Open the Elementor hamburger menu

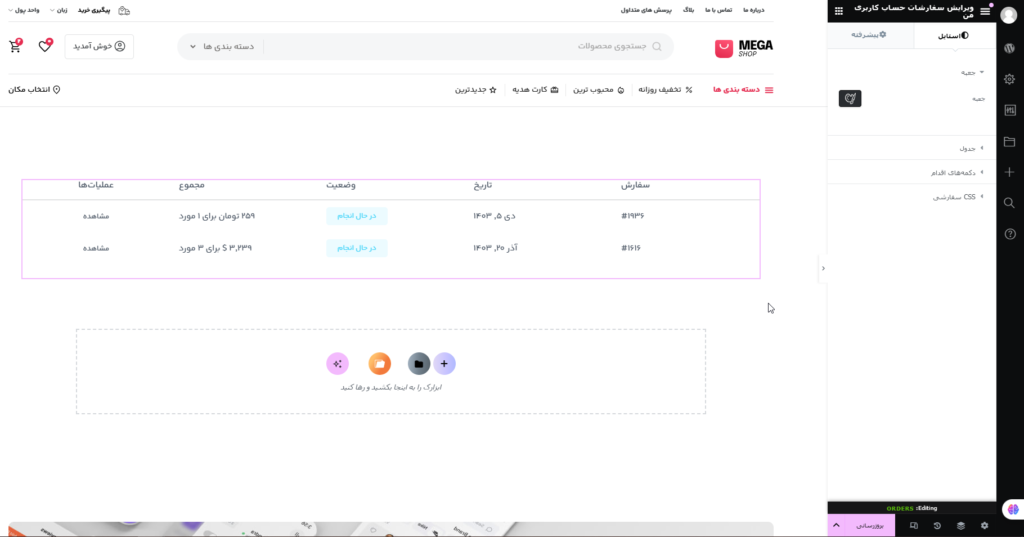pos(985,11)
